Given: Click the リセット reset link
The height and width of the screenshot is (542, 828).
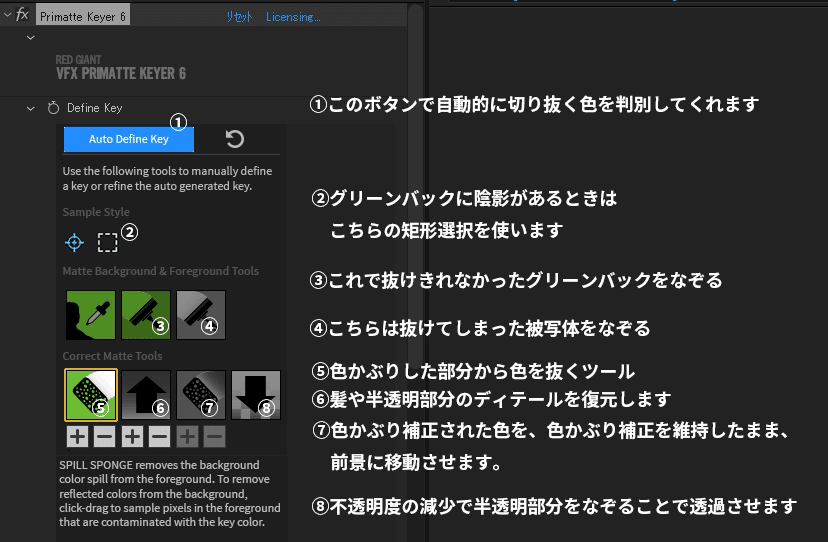Looking at the screenshot, I should [x=239, y=17].
